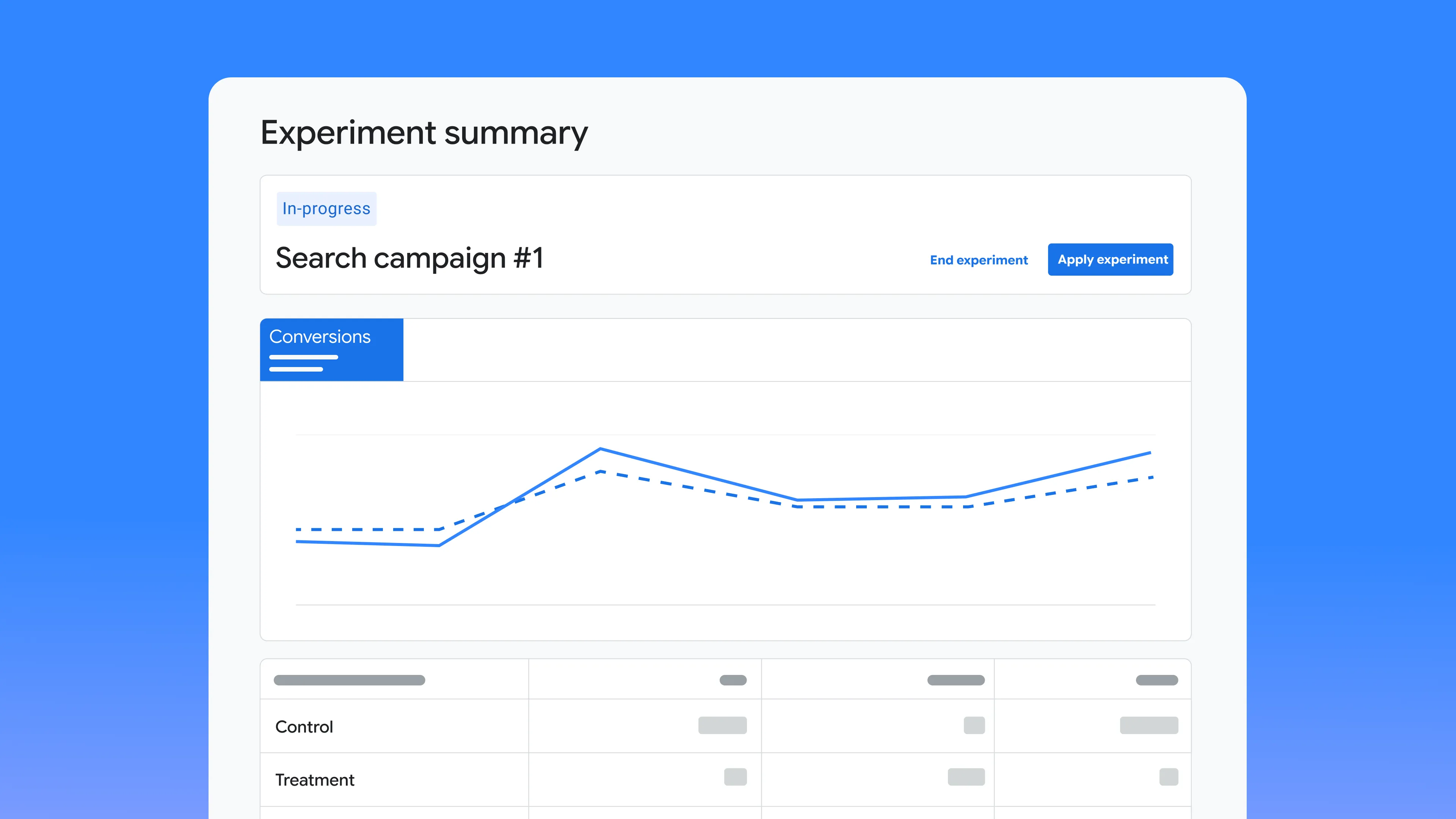
Task: Select the Conversions tab
Action: click(x=332, y=349)
